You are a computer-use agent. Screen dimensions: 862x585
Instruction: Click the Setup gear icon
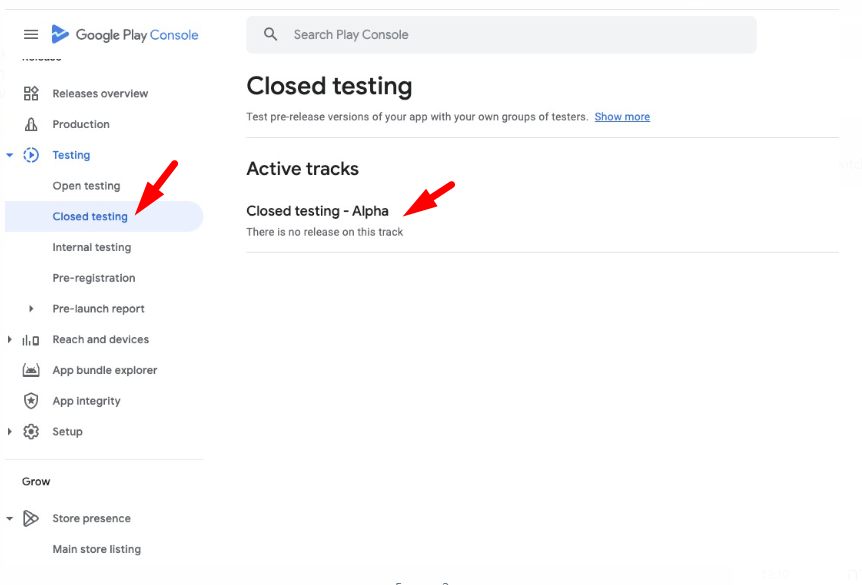click(31, 432)
